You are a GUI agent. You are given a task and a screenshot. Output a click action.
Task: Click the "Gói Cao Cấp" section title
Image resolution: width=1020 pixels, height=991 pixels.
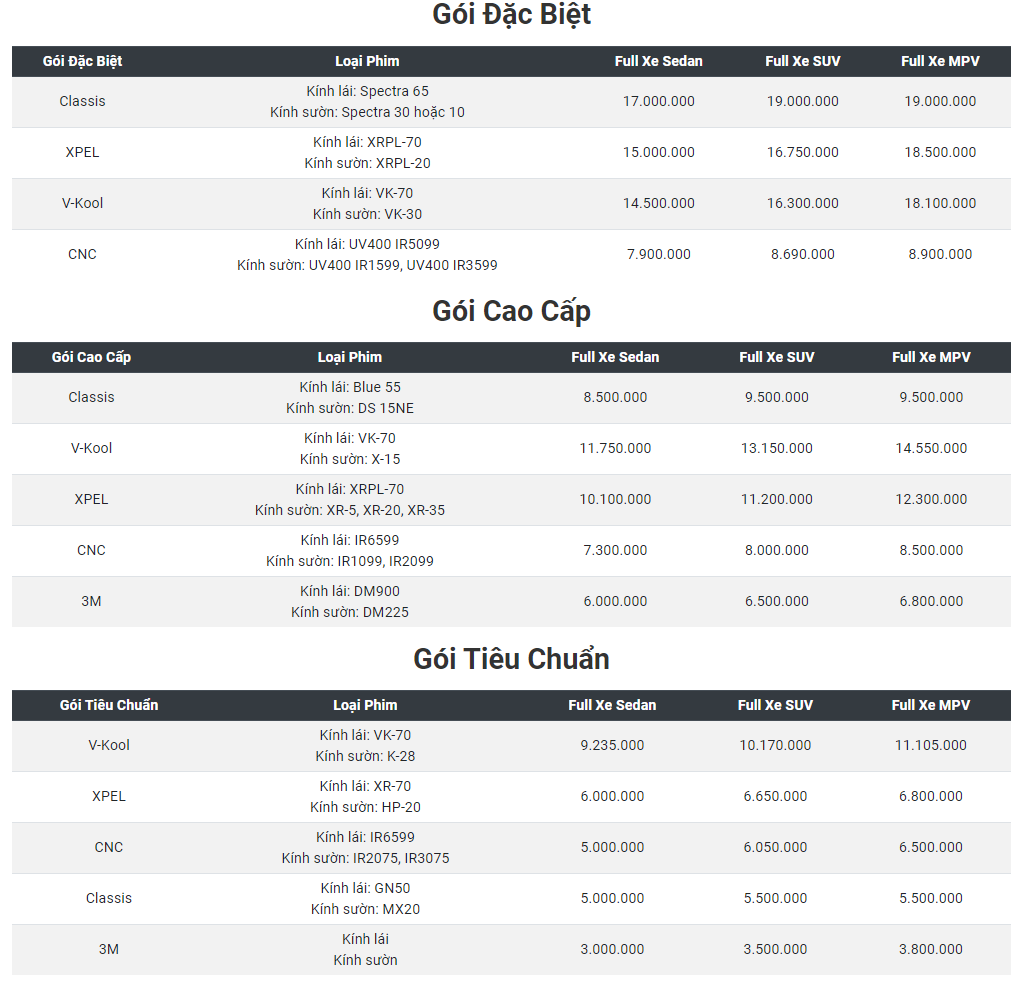point(511,311)
